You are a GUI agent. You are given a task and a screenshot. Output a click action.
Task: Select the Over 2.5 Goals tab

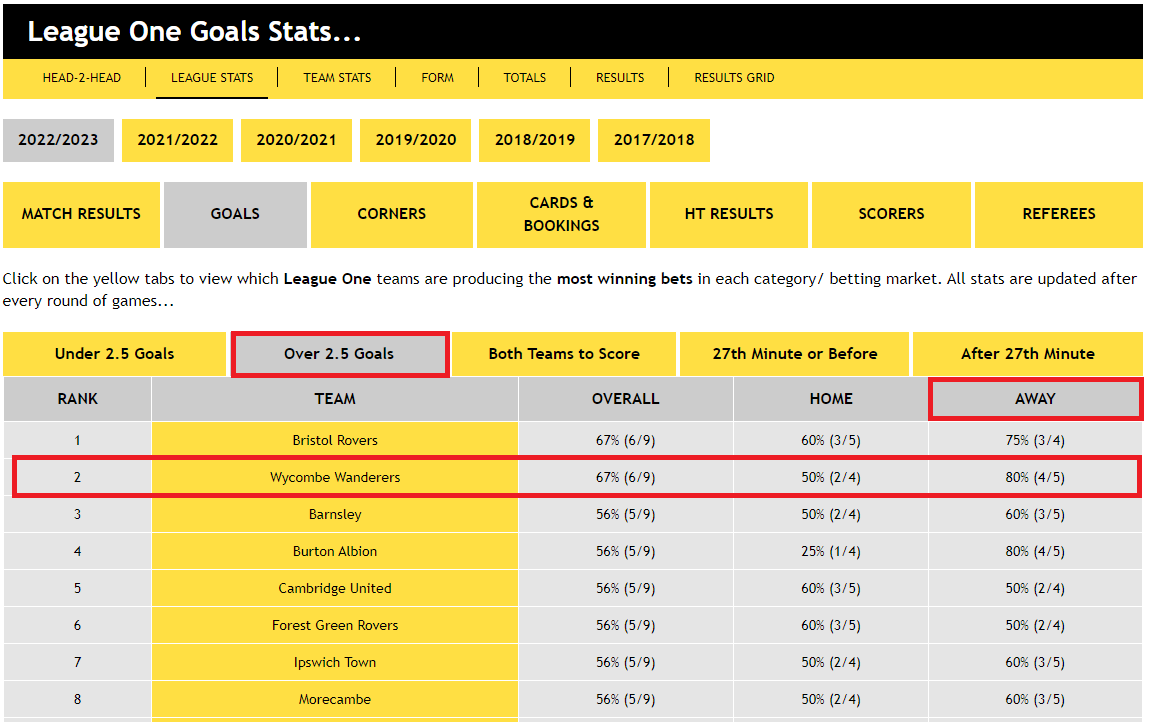click(339, 354)
